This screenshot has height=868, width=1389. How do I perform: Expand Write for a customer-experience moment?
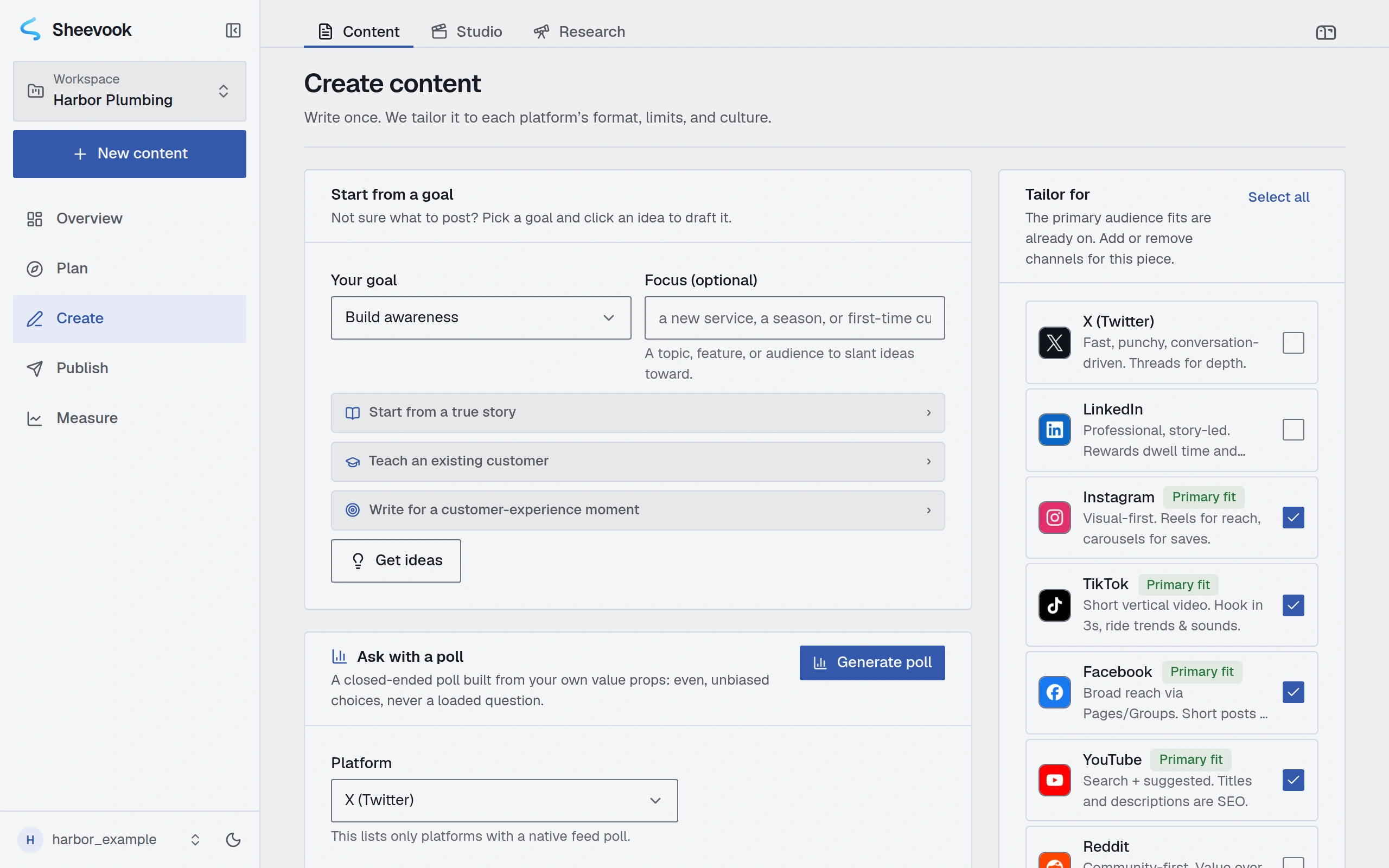pyautogui.click(x=638, y=510)
